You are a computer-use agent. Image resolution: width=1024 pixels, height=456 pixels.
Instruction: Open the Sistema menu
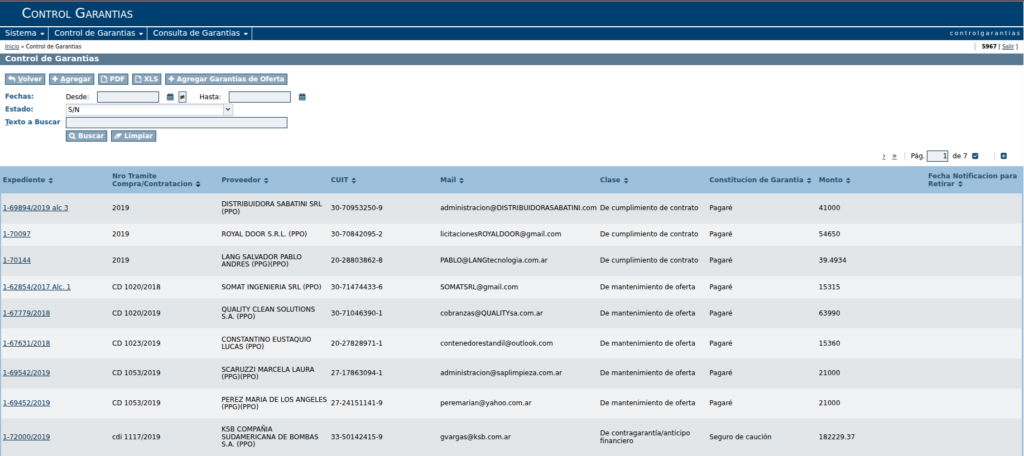point(25,33)
